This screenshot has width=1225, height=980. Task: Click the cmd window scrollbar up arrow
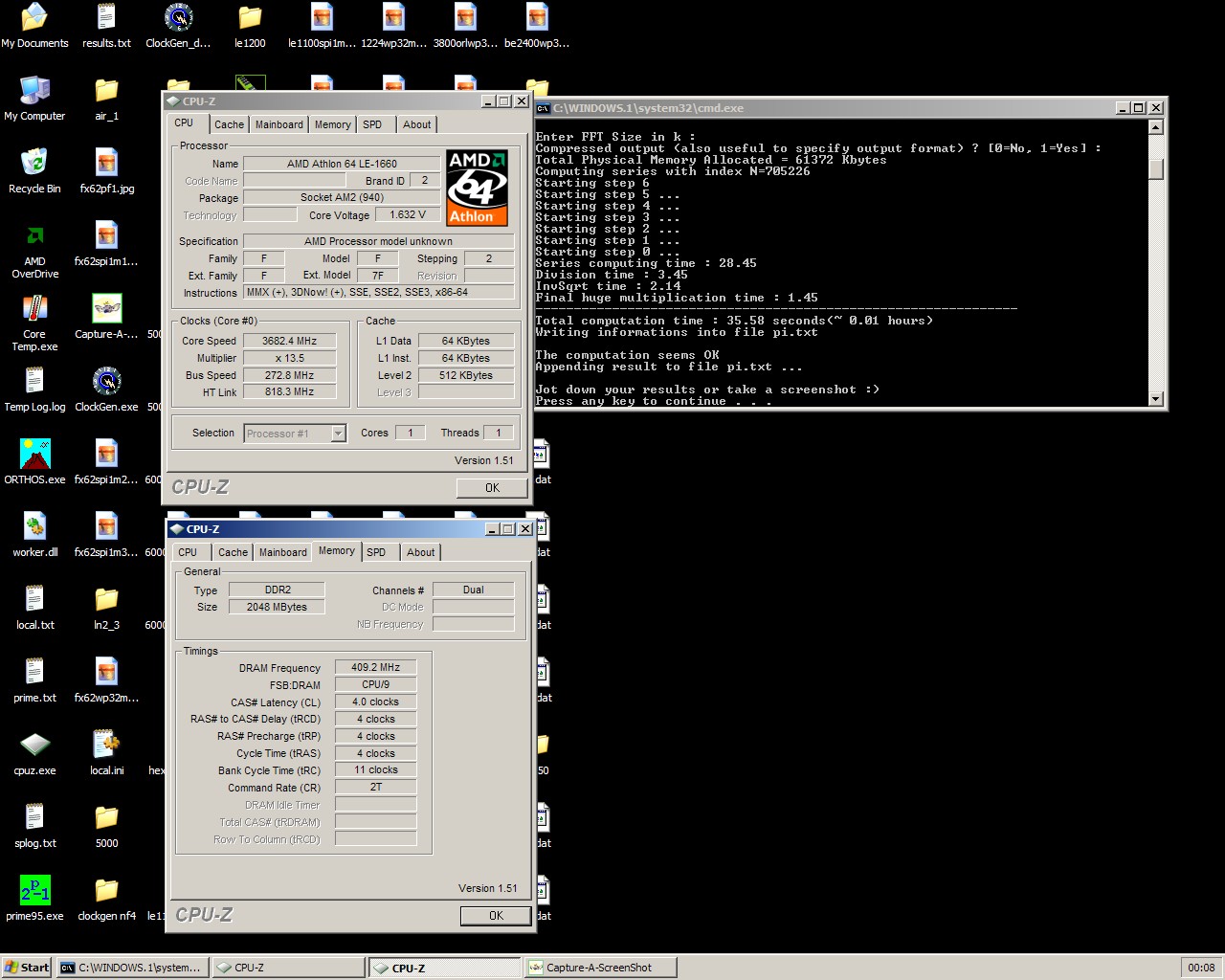tap(1156, 127)
